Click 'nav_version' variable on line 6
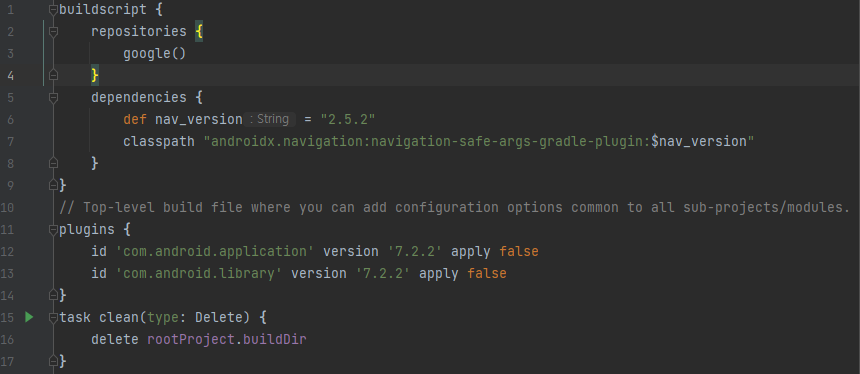The height and width of the screenshot is (374, 860). point(199,120)
